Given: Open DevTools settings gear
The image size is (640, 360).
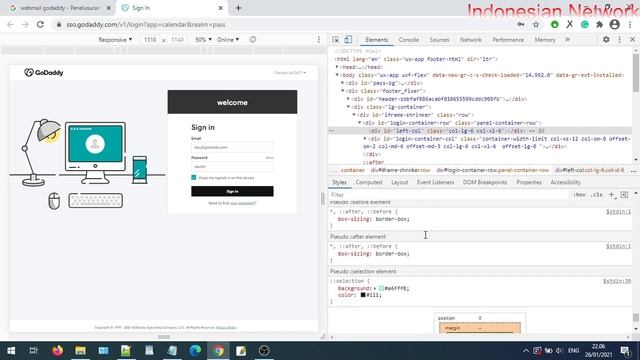Looking at the screenshot, I should [x=606, y=40].
